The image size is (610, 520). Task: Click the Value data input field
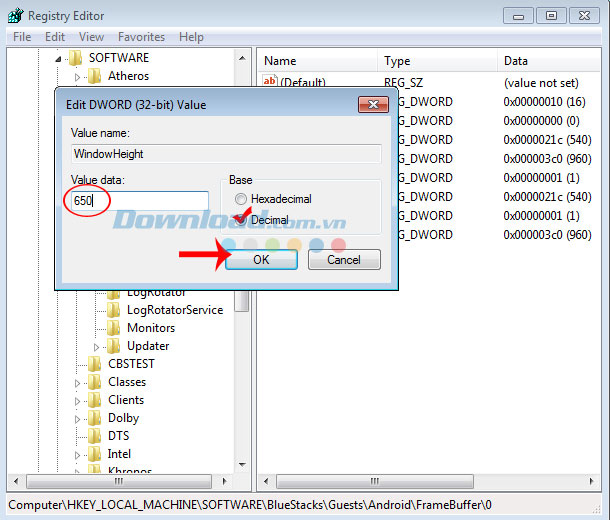coord(140,201)
